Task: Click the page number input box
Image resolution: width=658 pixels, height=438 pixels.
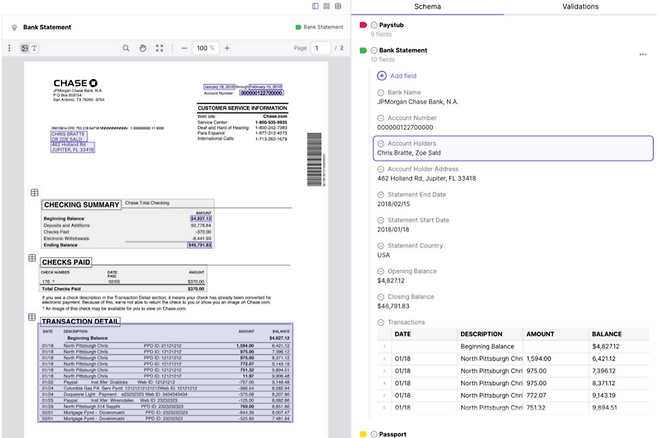Action: point(320,48)
